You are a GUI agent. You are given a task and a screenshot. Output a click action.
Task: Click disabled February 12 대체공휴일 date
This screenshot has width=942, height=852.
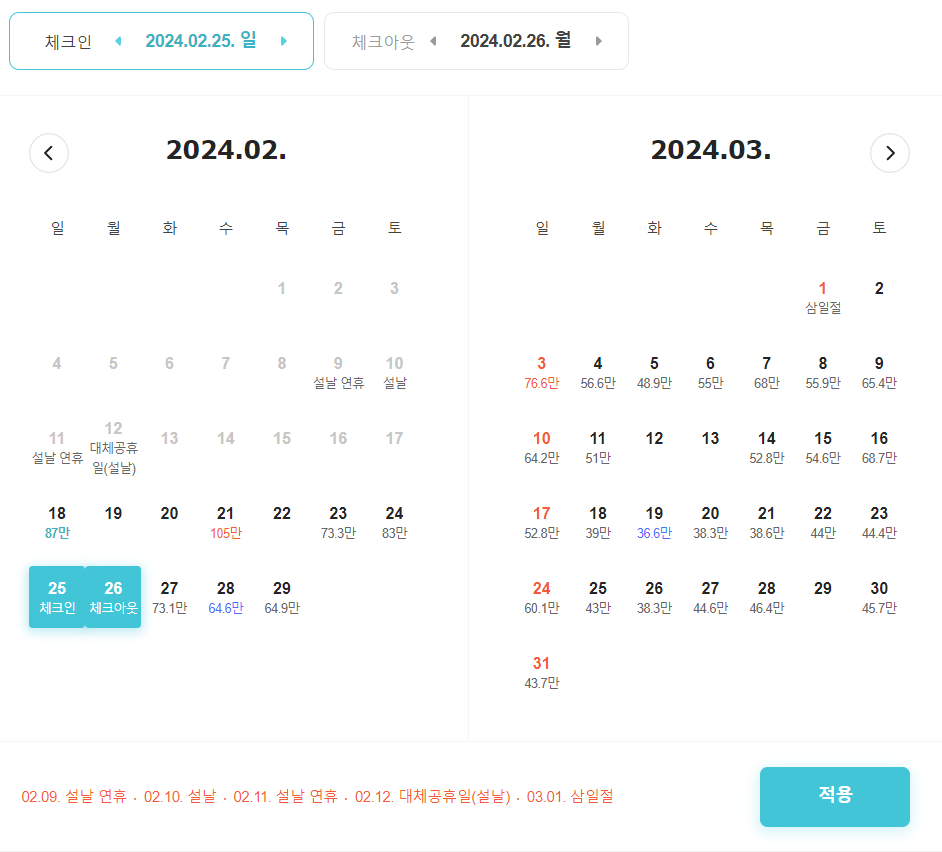click(113, 447)
